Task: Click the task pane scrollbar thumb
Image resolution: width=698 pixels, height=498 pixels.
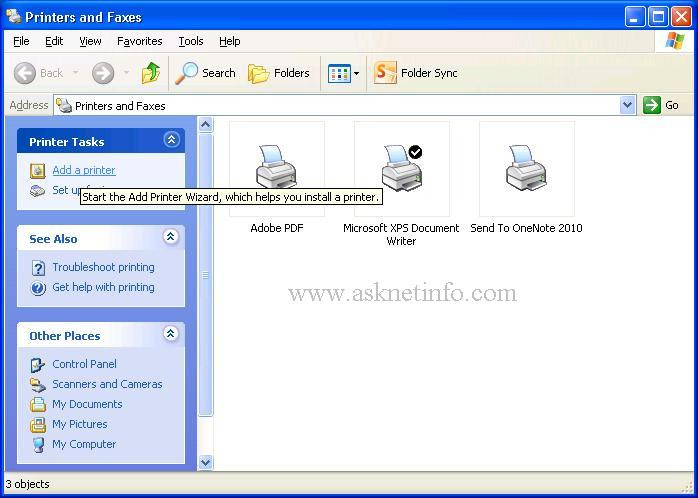Action: 205,275
